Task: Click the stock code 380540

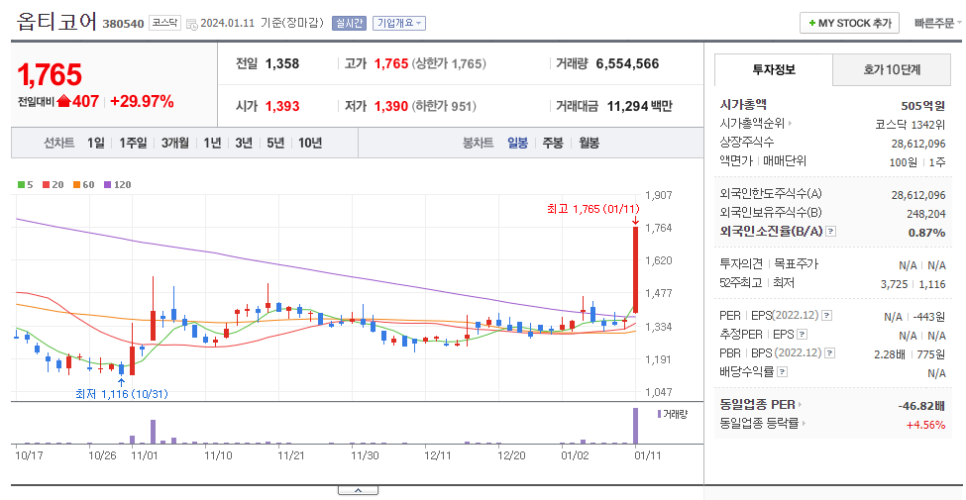Action: tap(123, 24)
